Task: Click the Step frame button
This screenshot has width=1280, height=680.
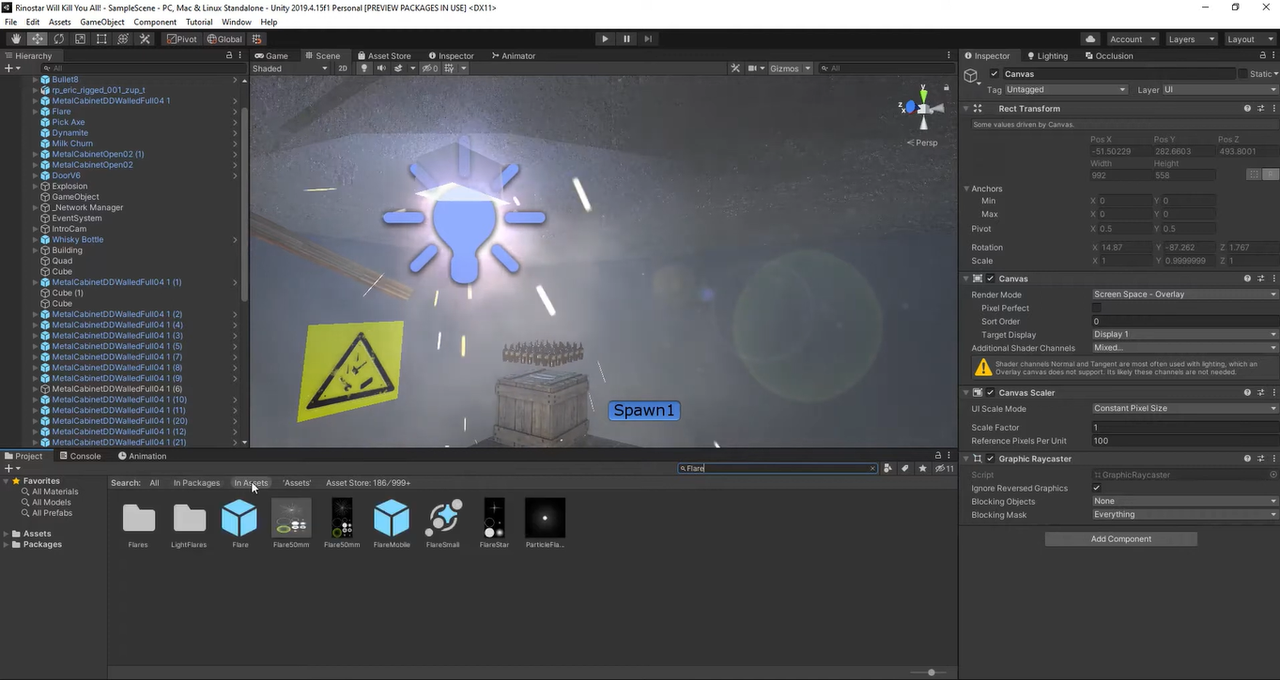Action: coord(648,39)
